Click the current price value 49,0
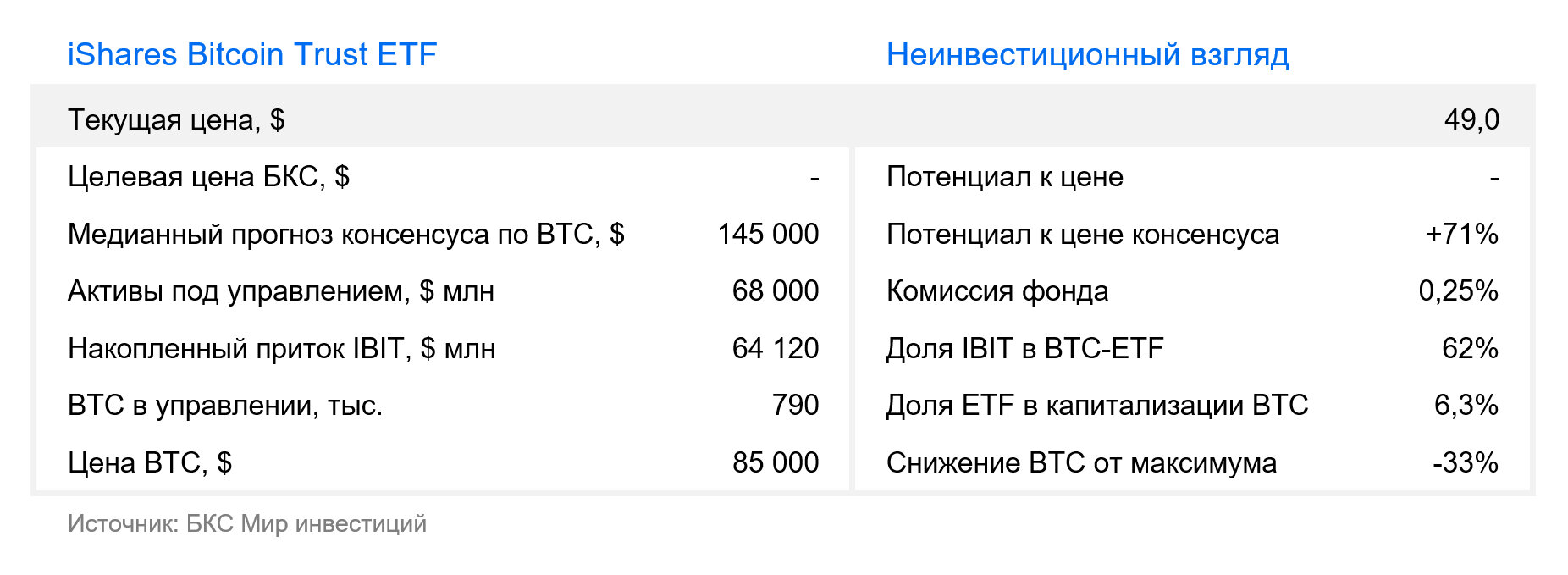This screenshot has width=1568, height=575. [x=1471, y=119]
